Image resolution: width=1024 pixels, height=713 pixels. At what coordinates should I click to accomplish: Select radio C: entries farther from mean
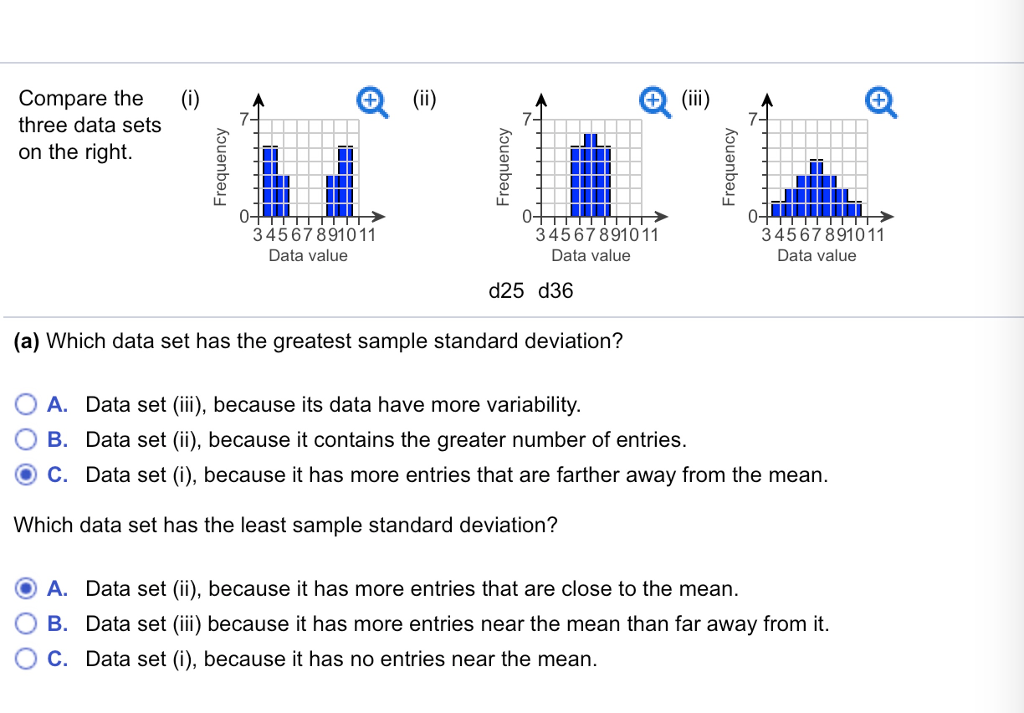point(27,475)
